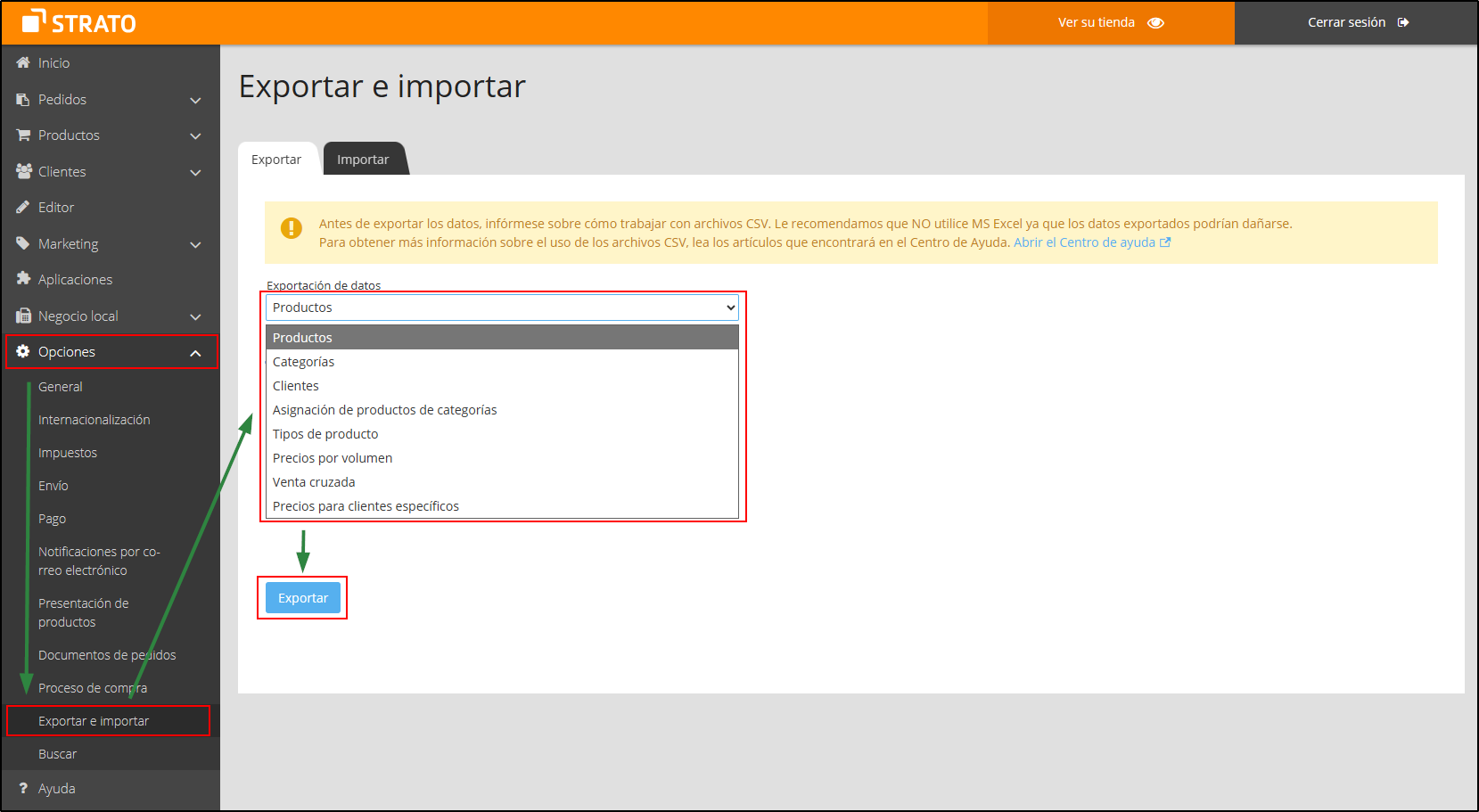Expand the Pedidos section chevron
The width and height of the screenshot is (1479, 812).
coord(195,100)
